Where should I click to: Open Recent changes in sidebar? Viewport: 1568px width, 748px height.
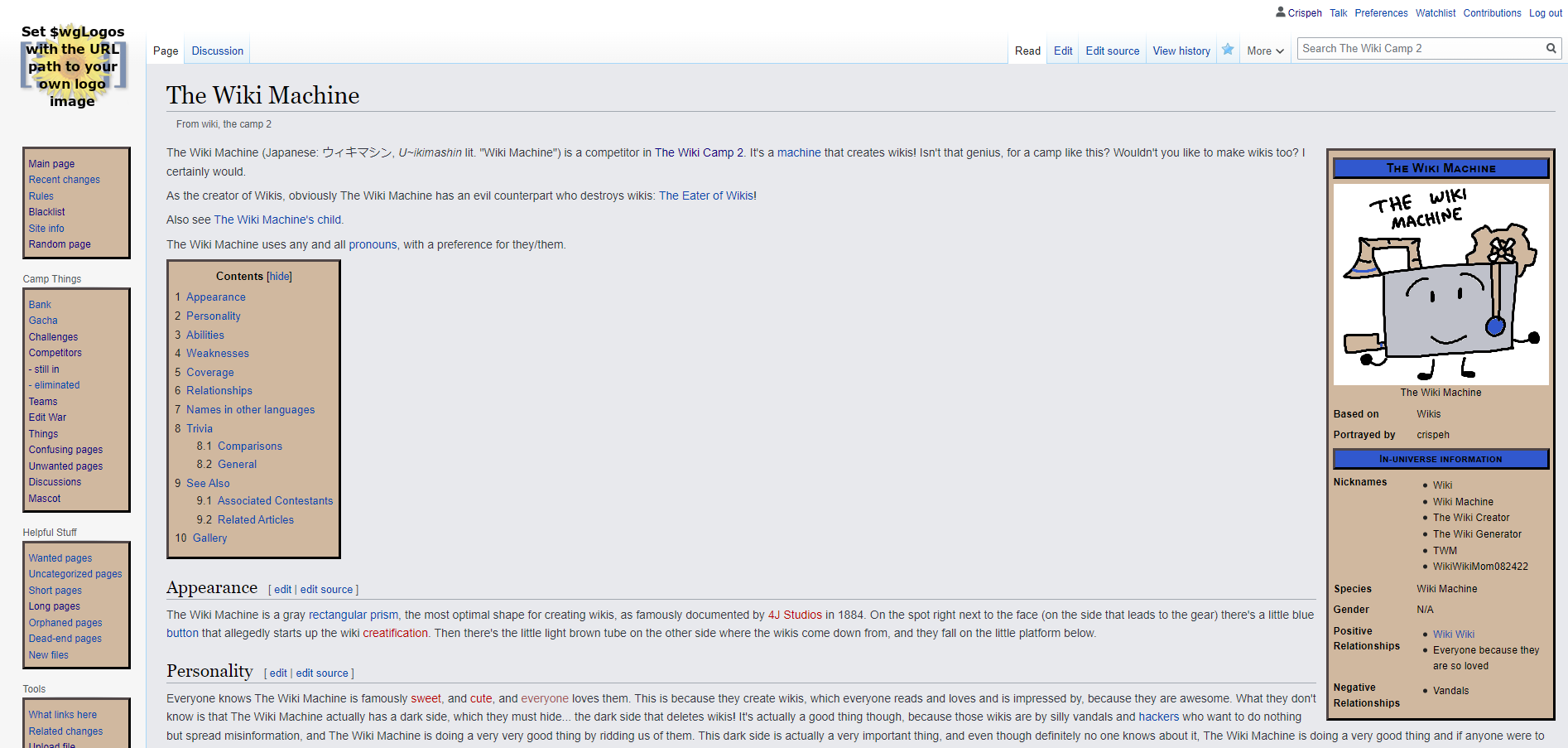coord(64,180)
